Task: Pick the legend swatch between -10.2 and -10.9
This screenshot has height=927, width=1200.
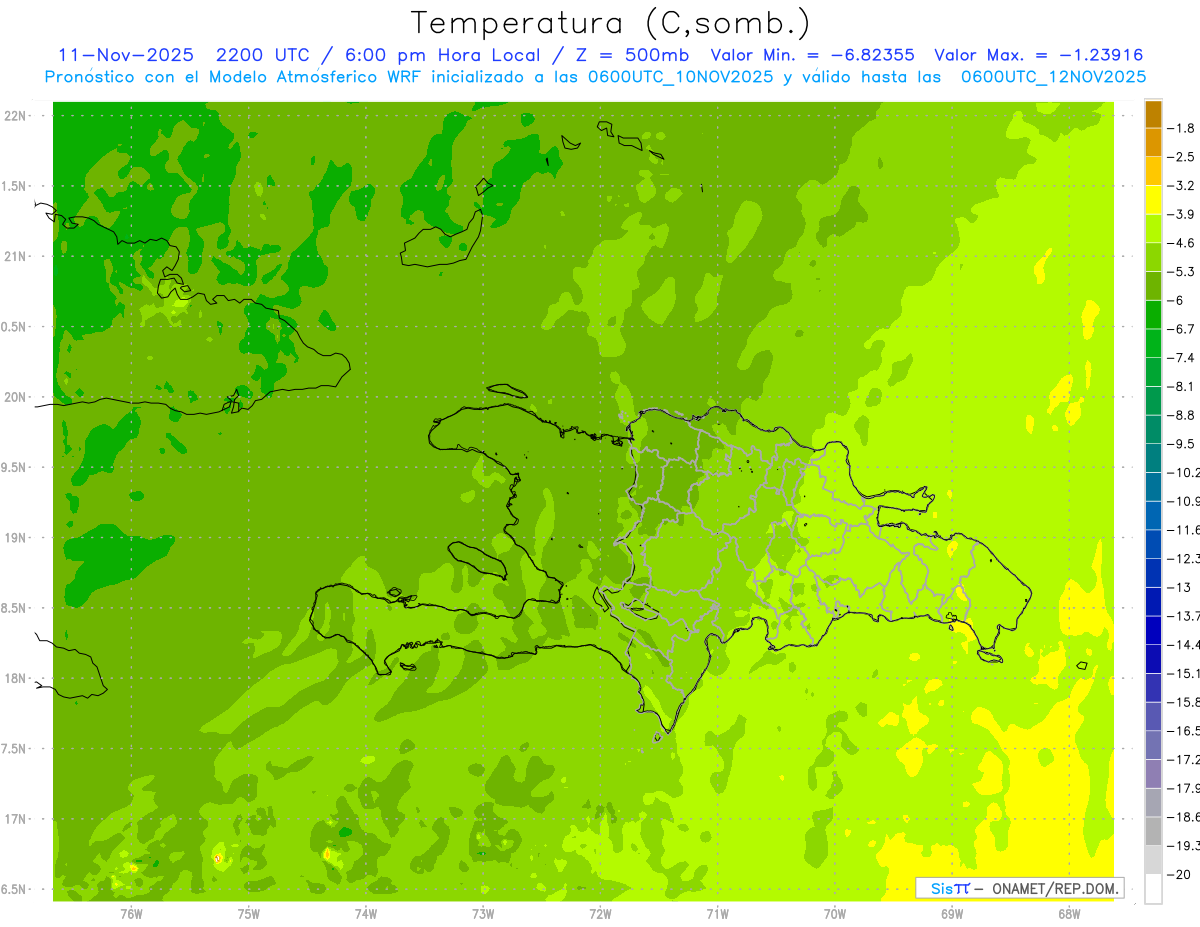Action: [x=1154, y=487]
